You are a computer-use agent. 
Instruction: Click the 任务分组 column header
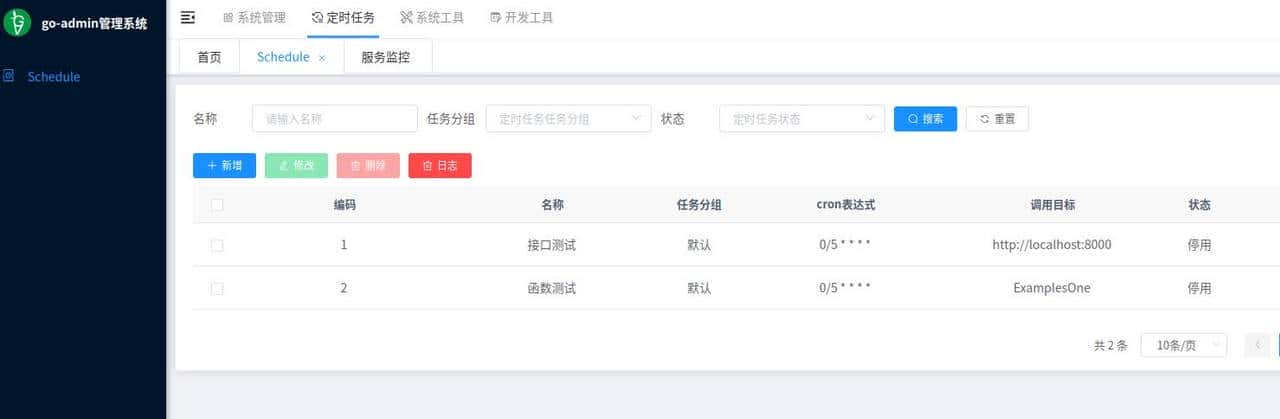699,205
